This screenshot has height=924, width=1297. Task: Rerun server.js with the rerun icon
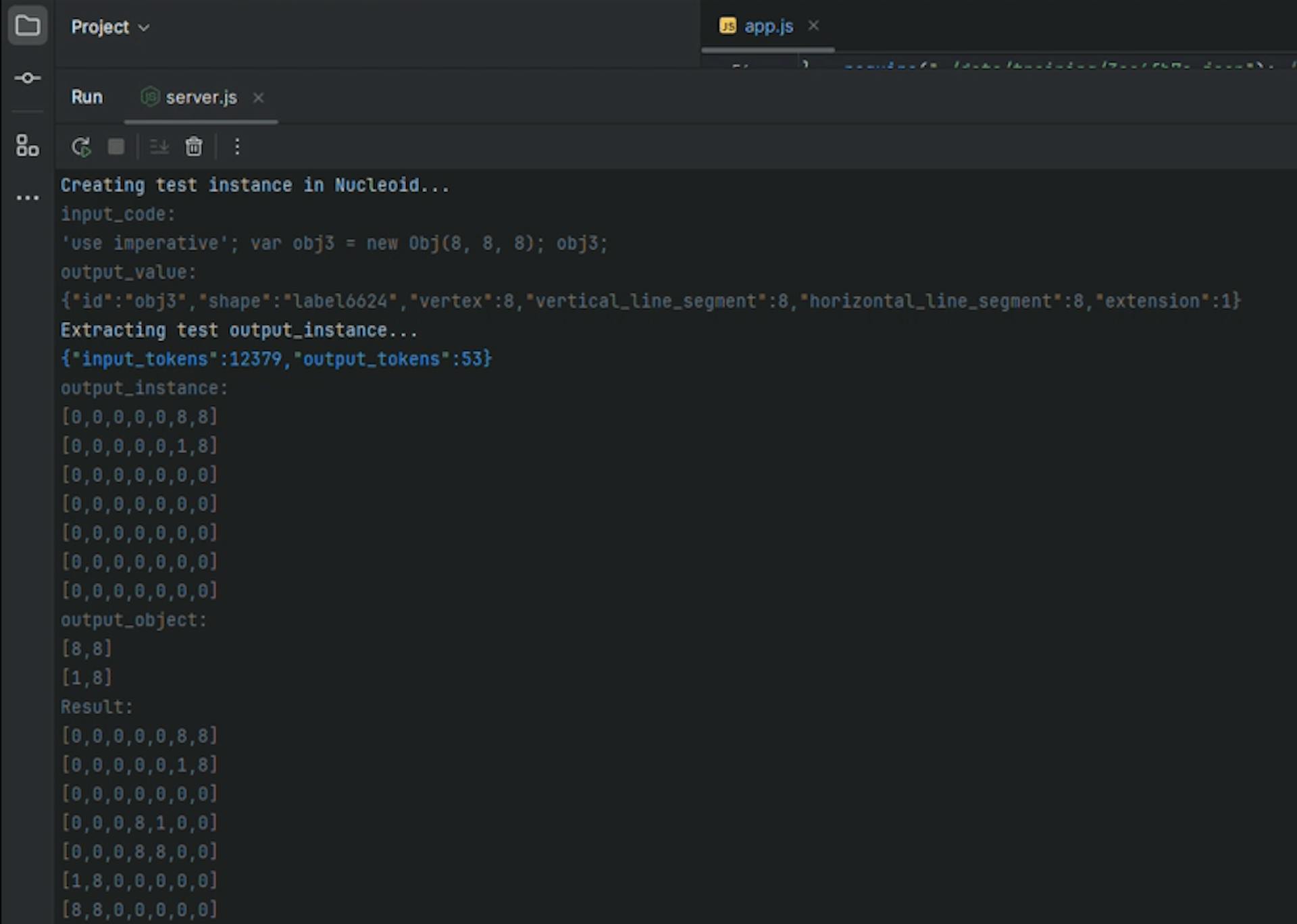[x=81, y=147]
